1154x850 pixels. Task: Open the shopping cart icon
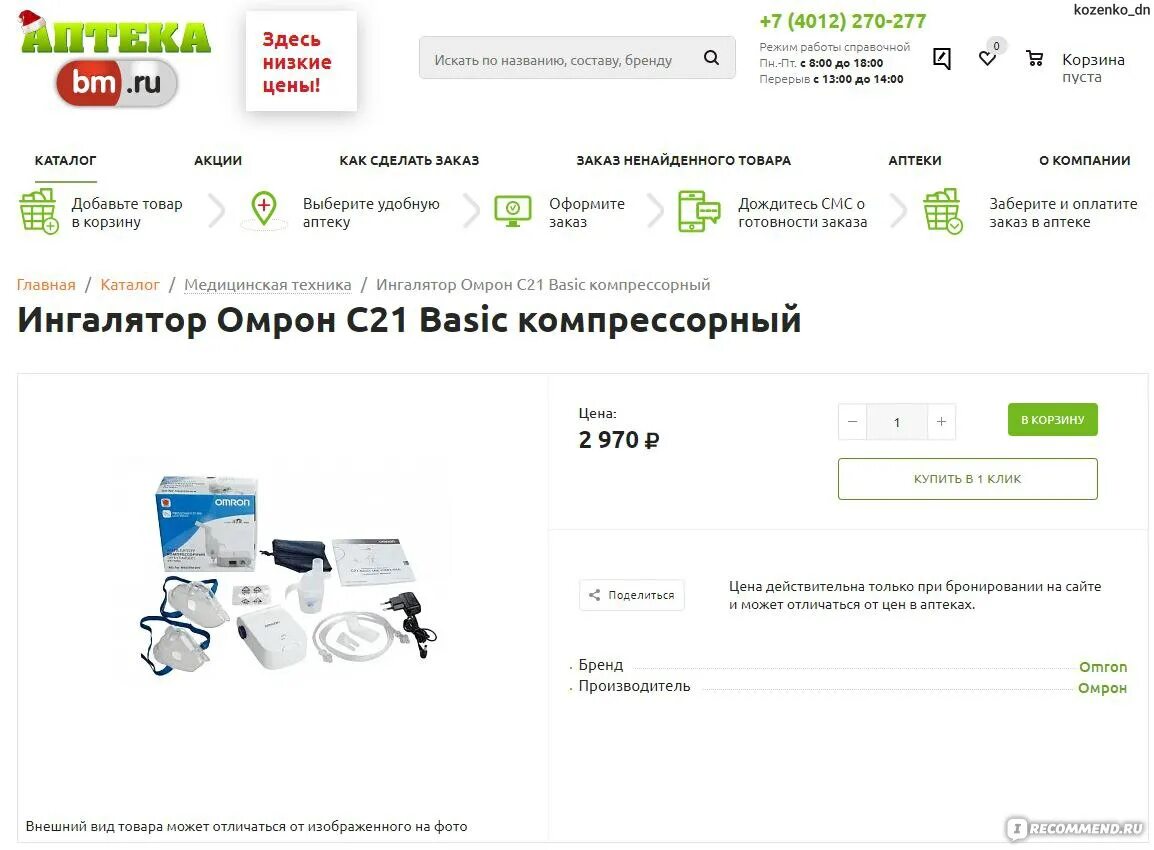[x=1034, y=58]
